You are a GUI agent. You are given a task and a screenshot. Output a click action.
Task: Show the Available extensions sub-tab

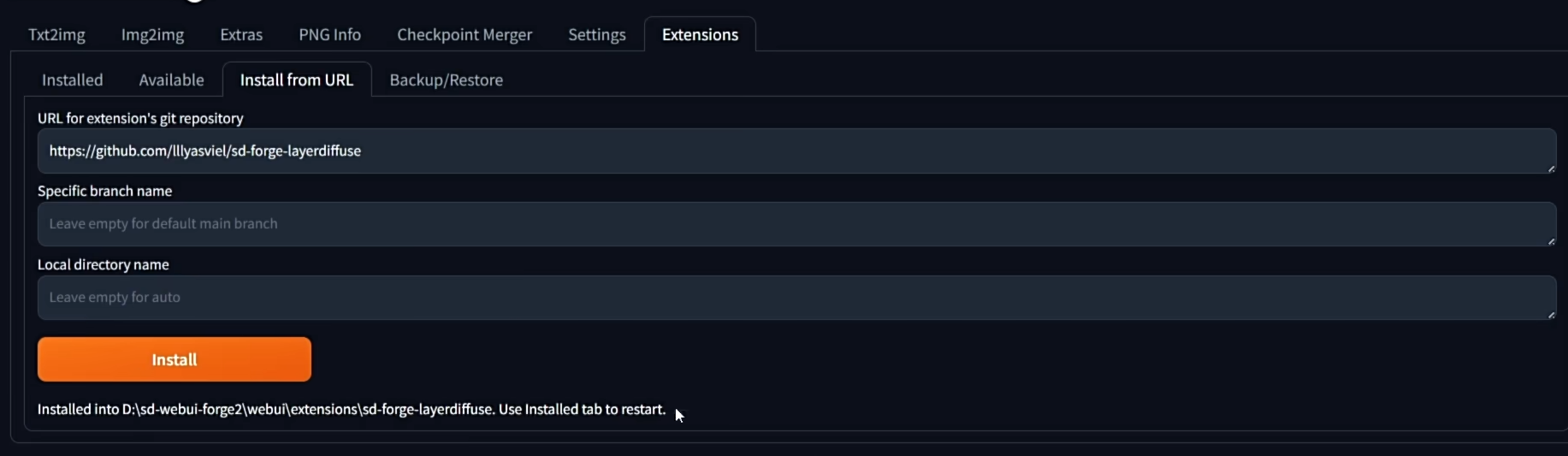pyautogui.click(x=171, y=80)
